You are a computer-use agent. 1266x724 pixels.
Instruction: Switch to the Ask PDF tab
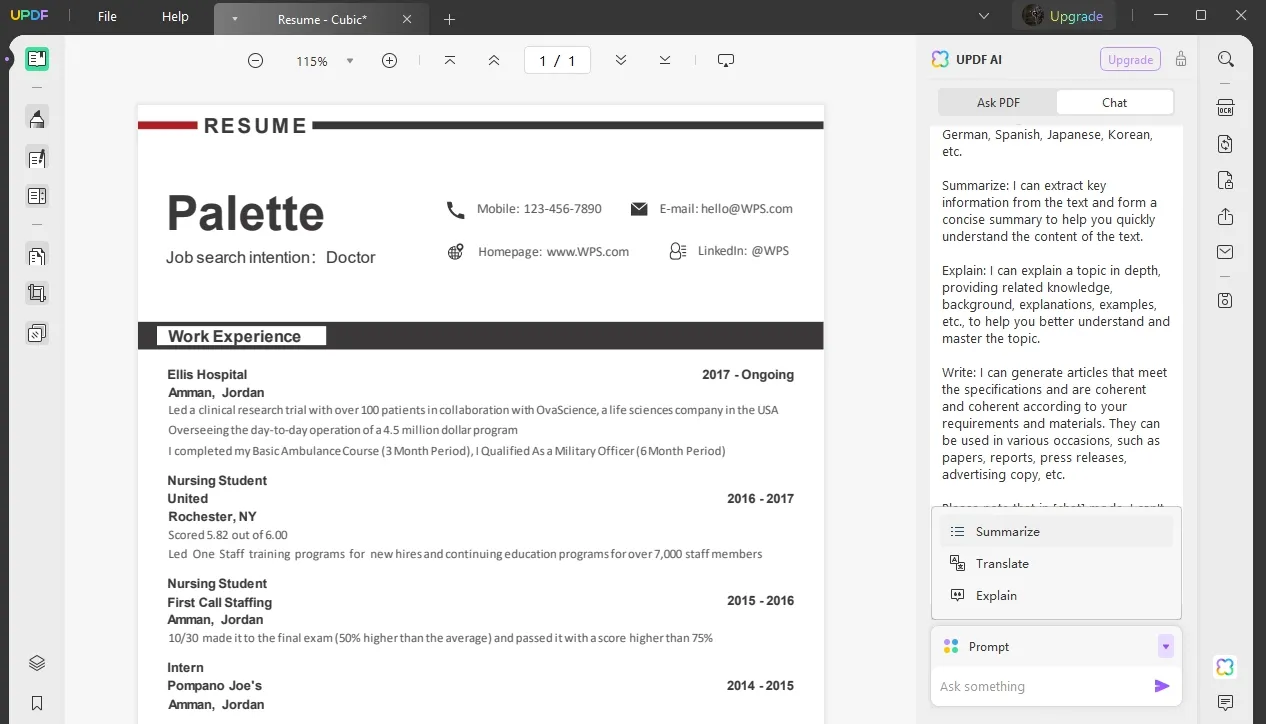click(997, 101)
